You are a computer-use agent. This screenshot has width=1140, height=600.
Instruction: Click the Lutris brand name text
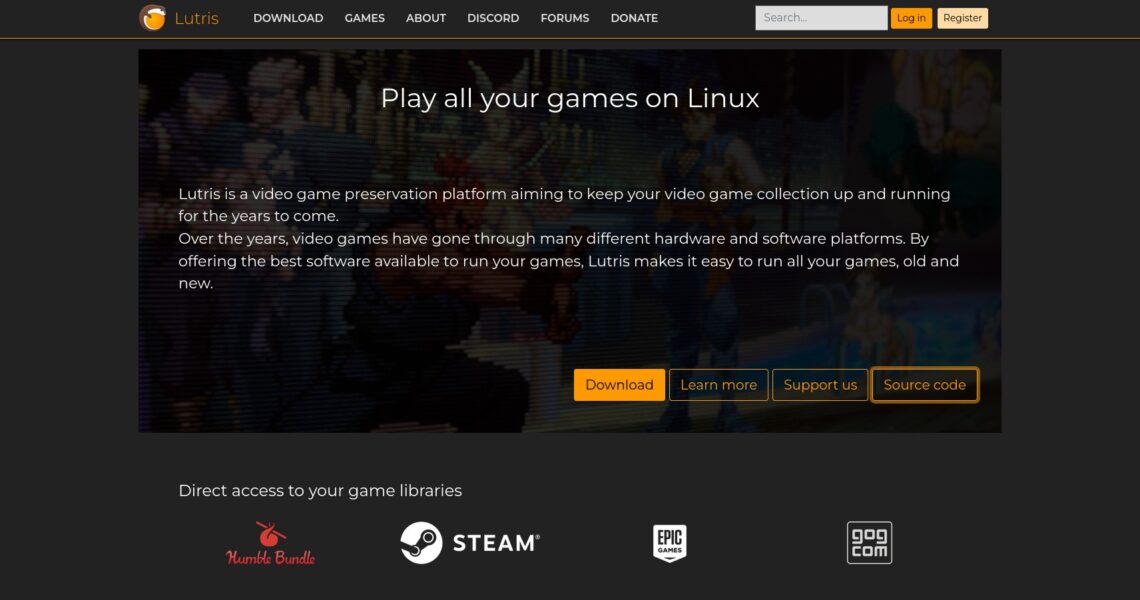pyautogui.click(x=196, y=18)
